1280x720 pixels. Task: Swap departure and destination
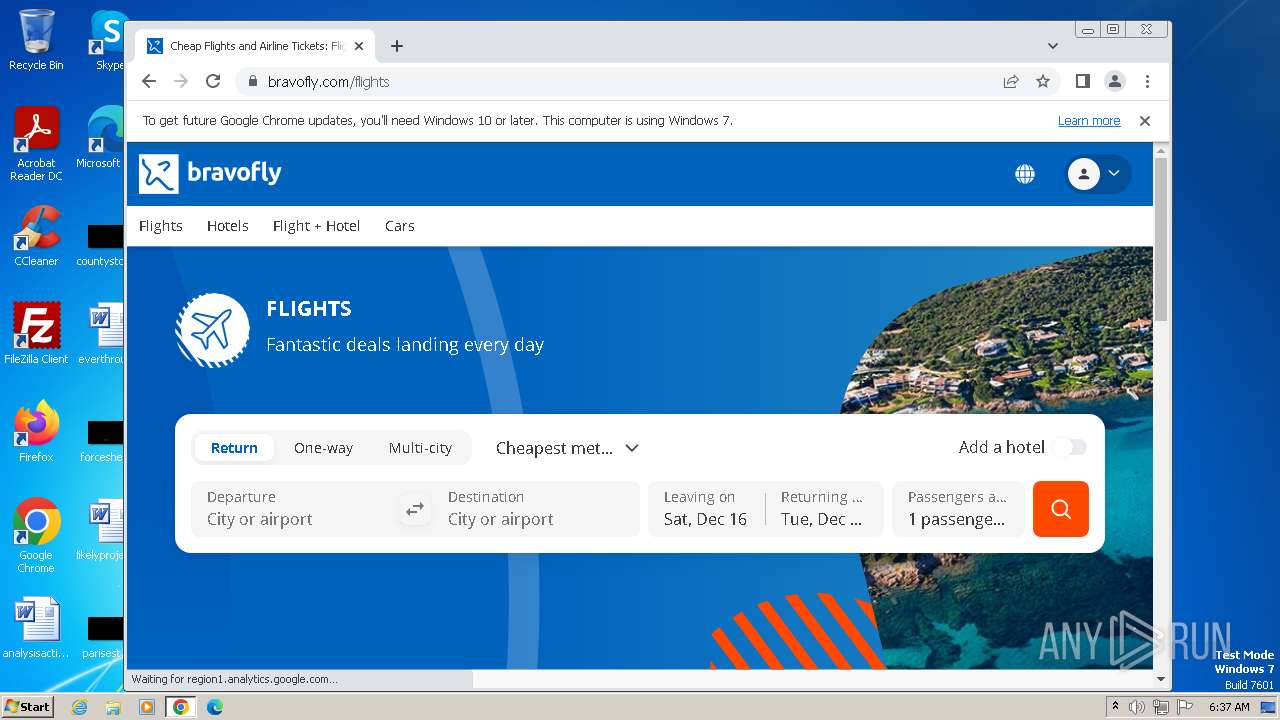(414, 509)
